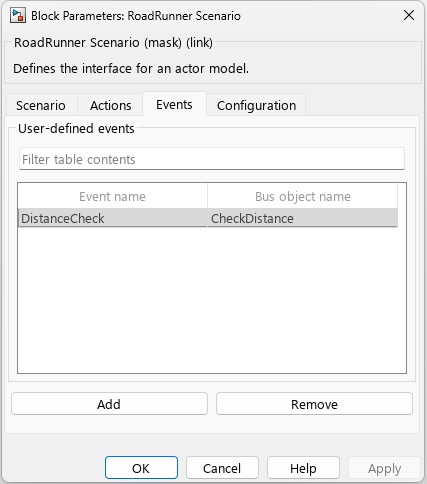Close the Block Parameters dialog
Viewport: 427px width, 484px height.
click(x=409, y=15)
